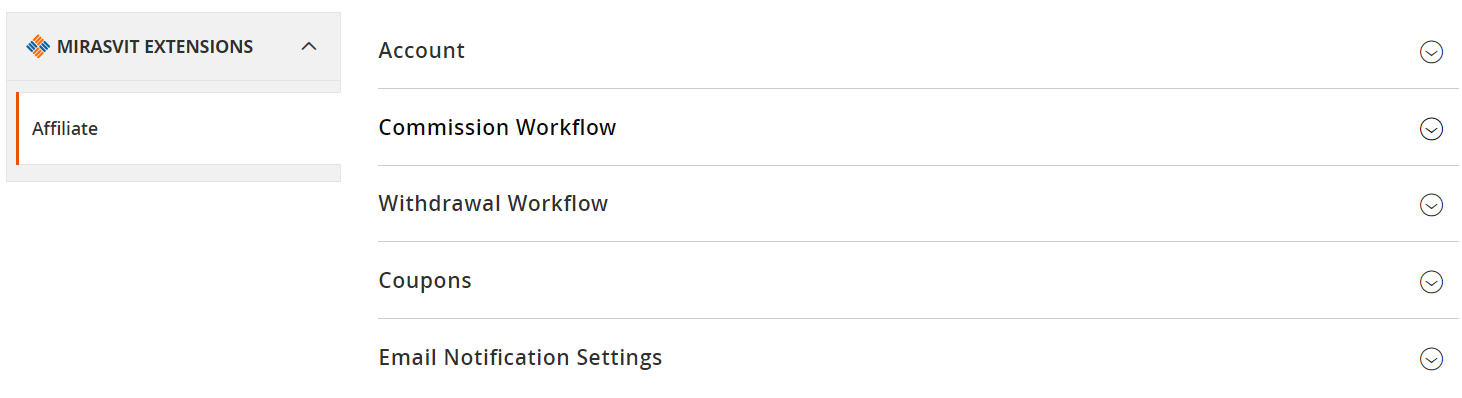
Task: Click the Withdrawal Workflow circled arrow icon
Action: [x=1431, y=205]
